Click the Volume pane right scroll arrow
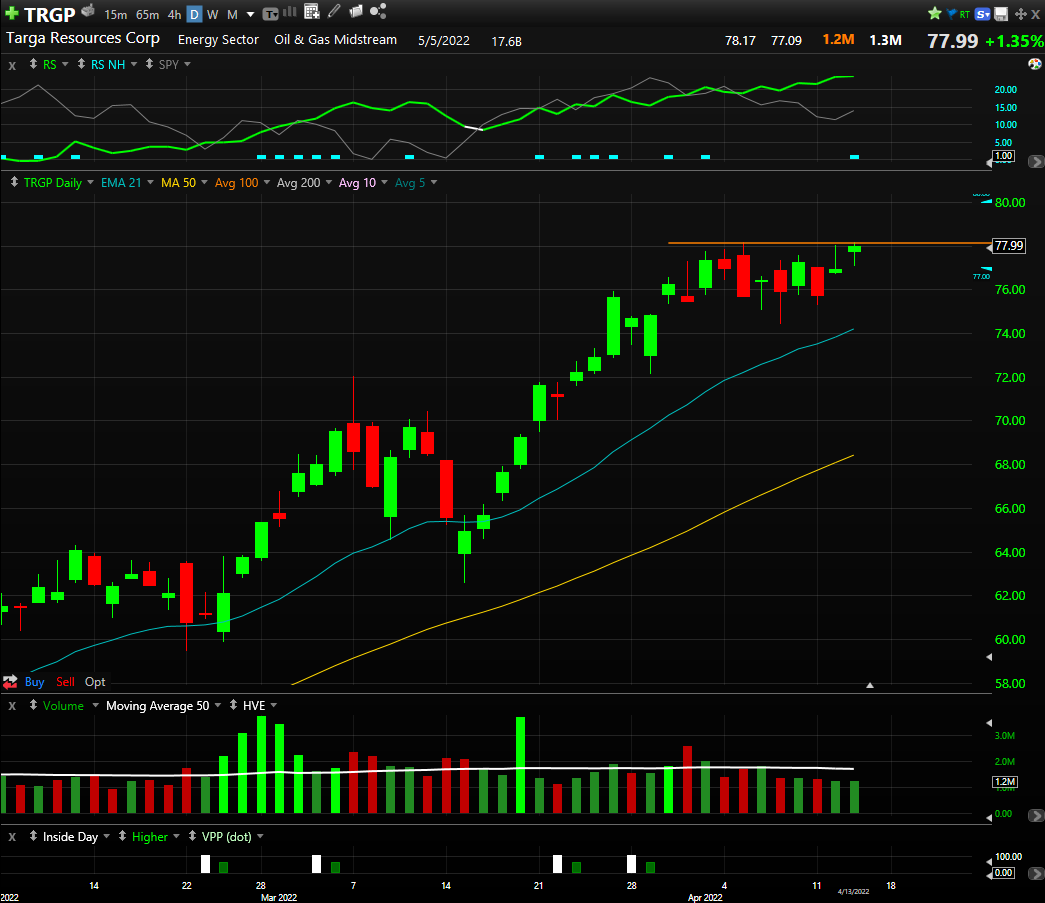Screen dimensions: 1045x903 point(1036,815)
